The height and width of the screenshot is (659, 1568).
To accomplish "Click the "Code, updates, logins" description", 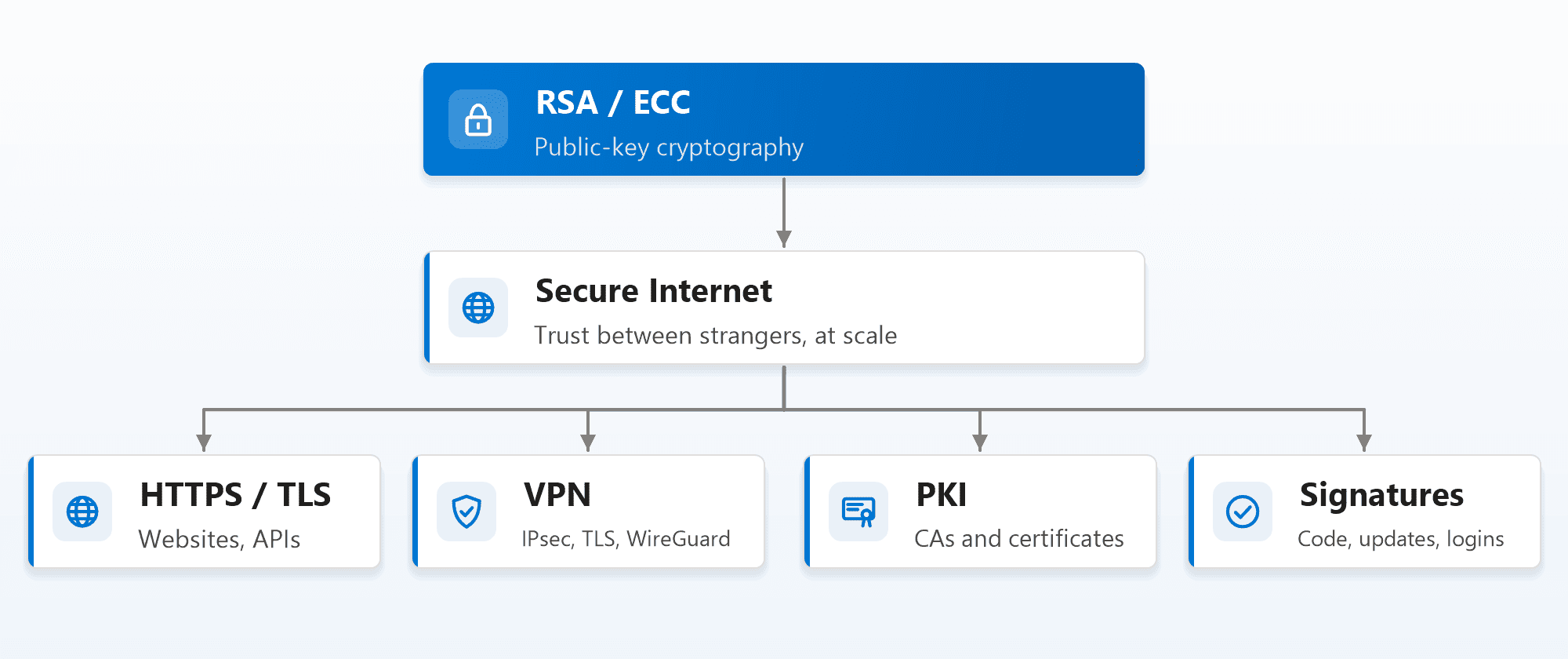I will pos(1401,540).
